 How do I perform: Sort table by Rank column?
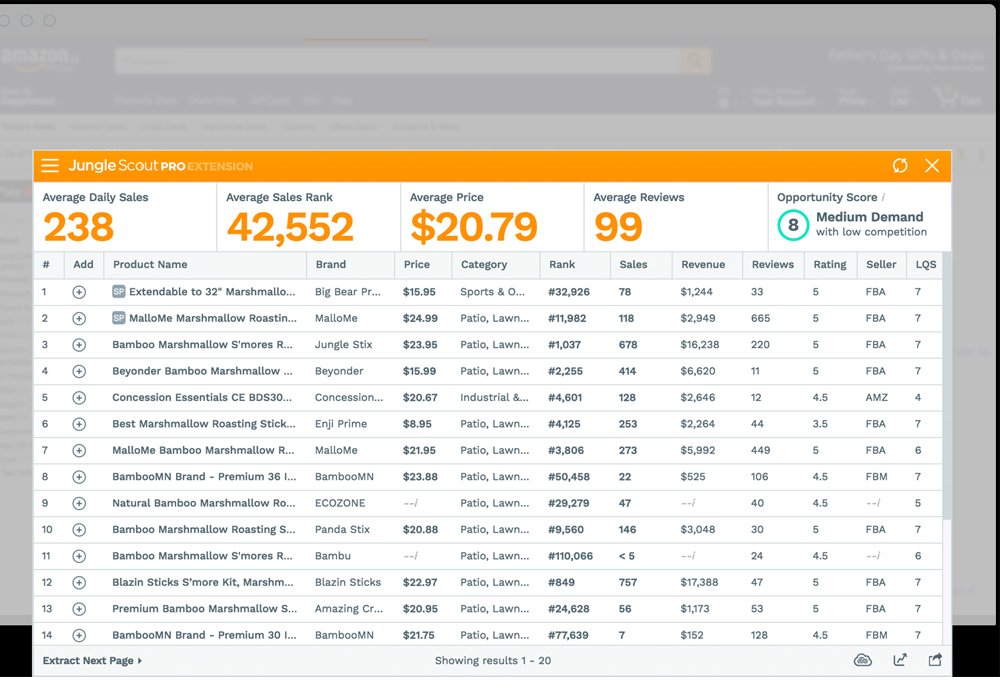coord(562,265)
